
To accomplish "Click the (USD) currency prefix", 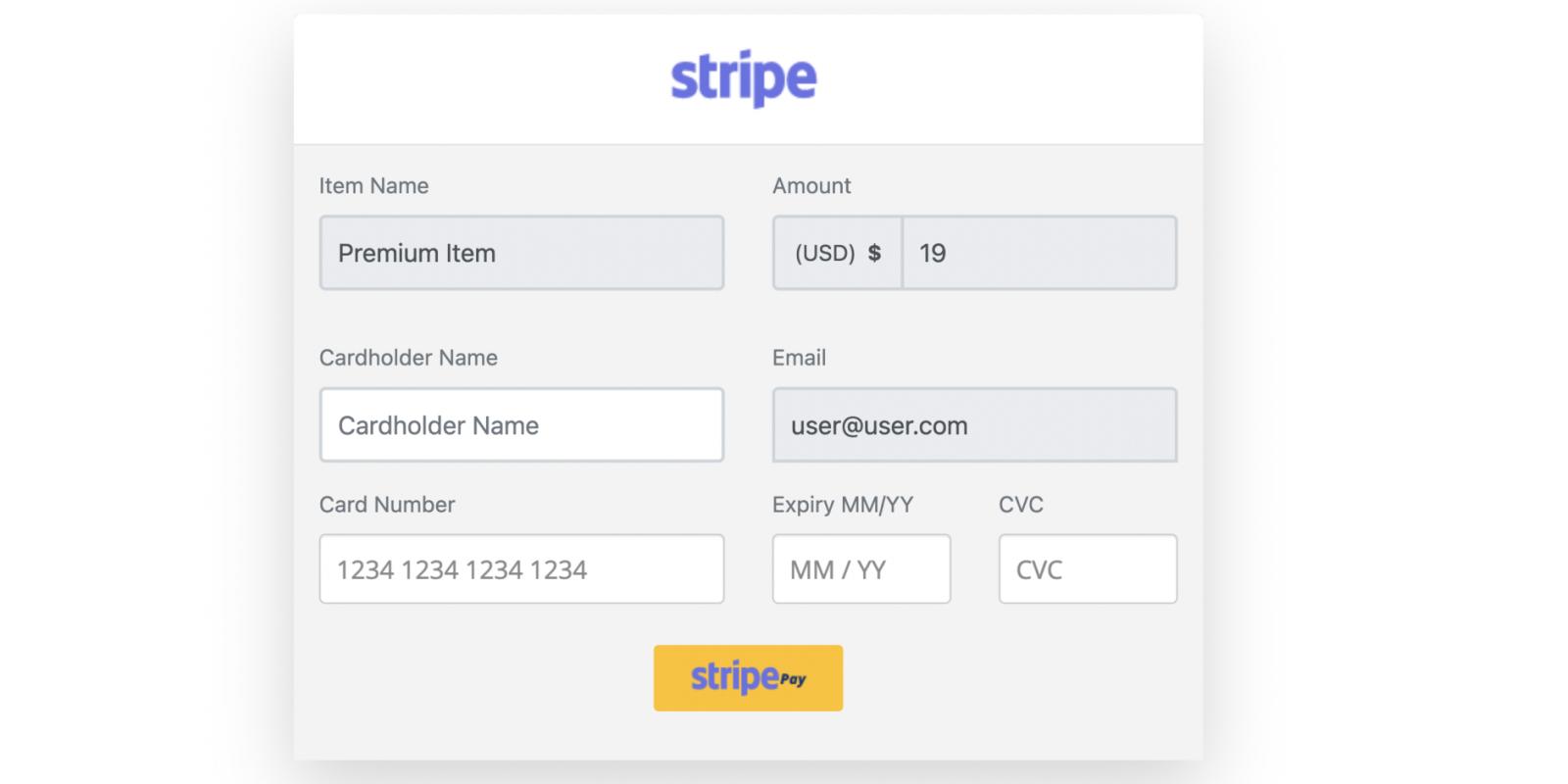I will 824,253.
